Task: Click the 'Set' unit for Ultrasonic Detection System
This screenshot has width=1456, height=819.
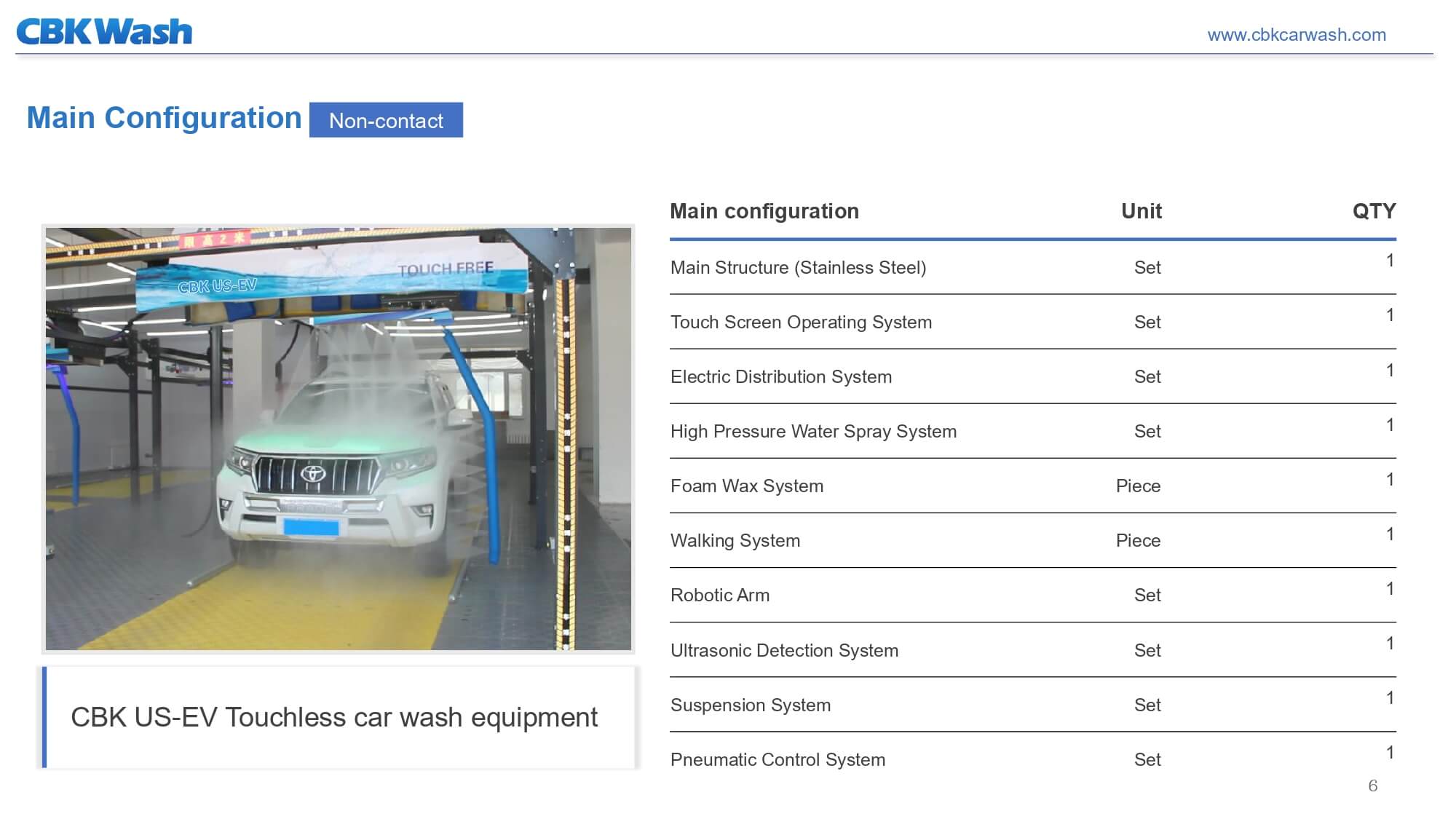Action: point(1147,651)
